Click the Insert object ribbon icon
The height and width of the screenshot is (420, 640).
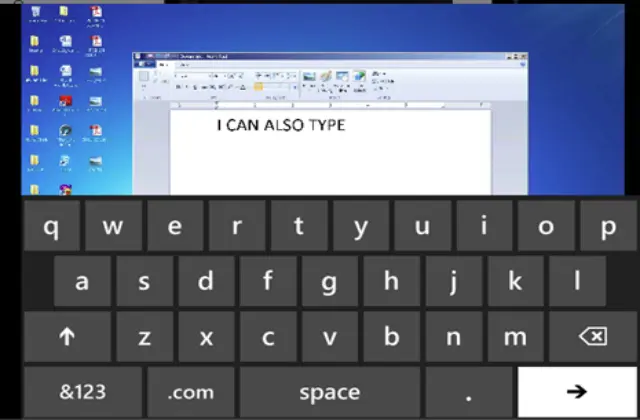tap(357, 78)
